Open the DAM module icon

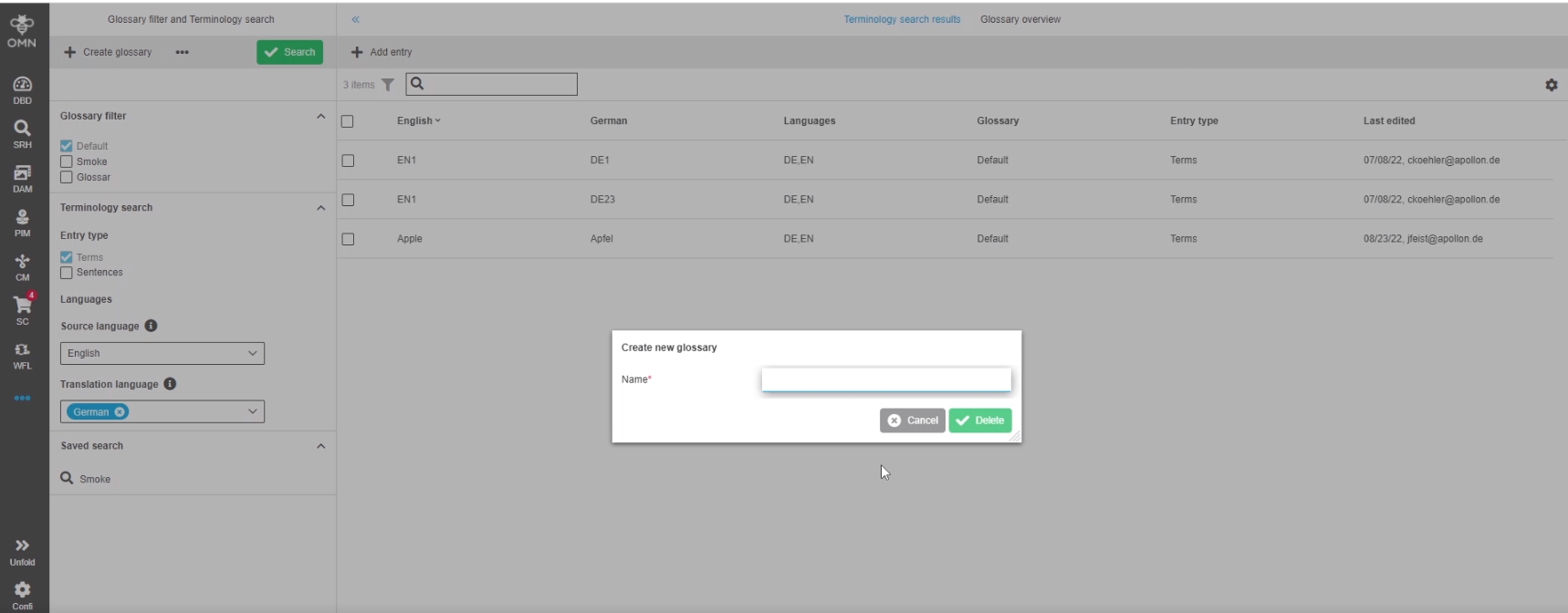coord(22,178)
